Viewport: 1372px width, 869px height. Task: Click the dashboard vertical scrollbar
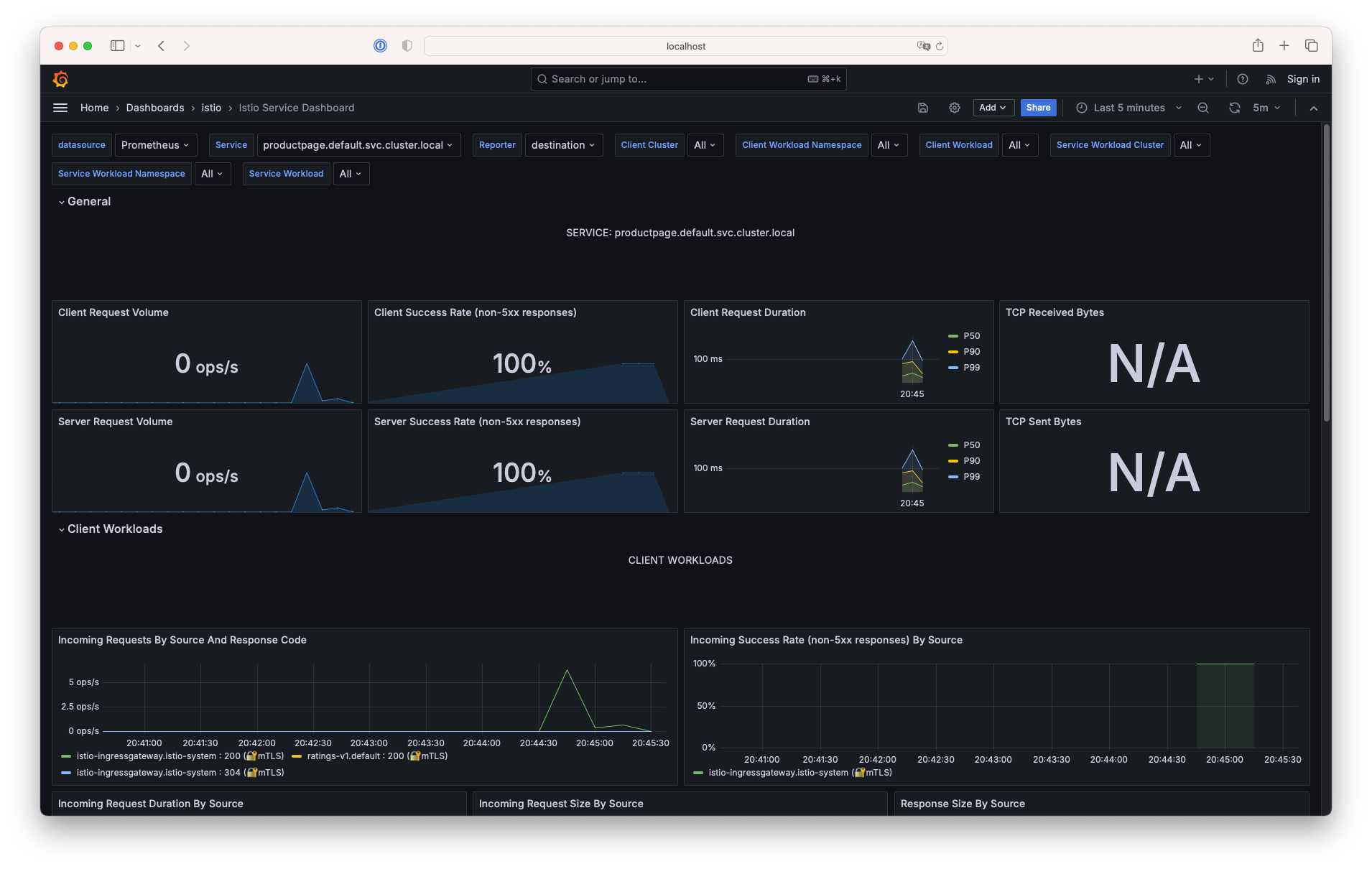(1327, 273)
